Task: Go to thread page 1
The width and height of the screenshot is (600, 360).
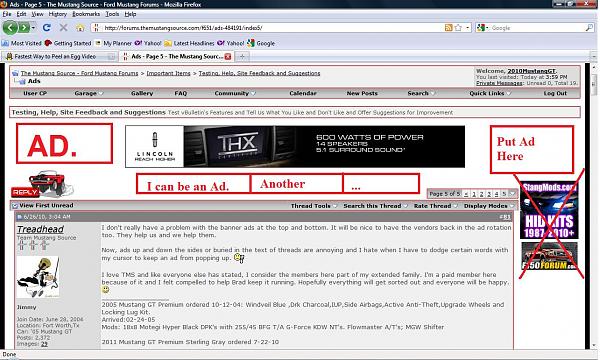Action: tap(474, 194)
